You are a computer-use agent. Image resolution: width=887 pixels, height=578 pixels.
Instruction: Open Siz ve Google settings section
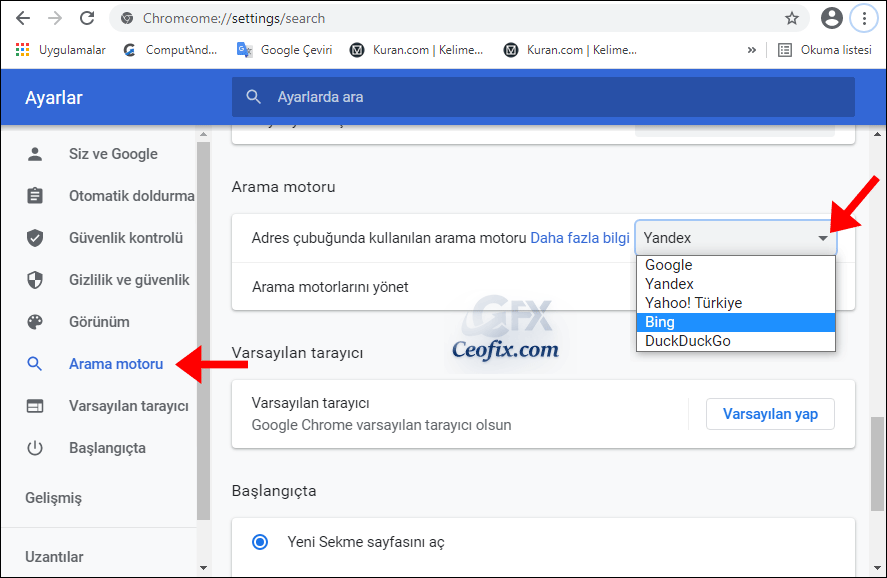(x=113, y=154)
